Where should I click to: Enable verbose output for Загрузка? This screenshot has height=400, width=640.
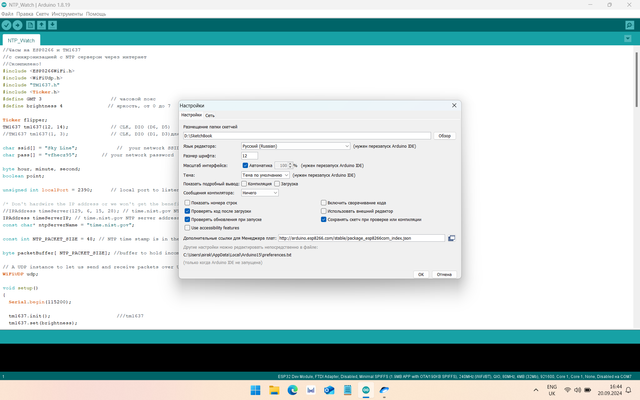tap(277, 184)
